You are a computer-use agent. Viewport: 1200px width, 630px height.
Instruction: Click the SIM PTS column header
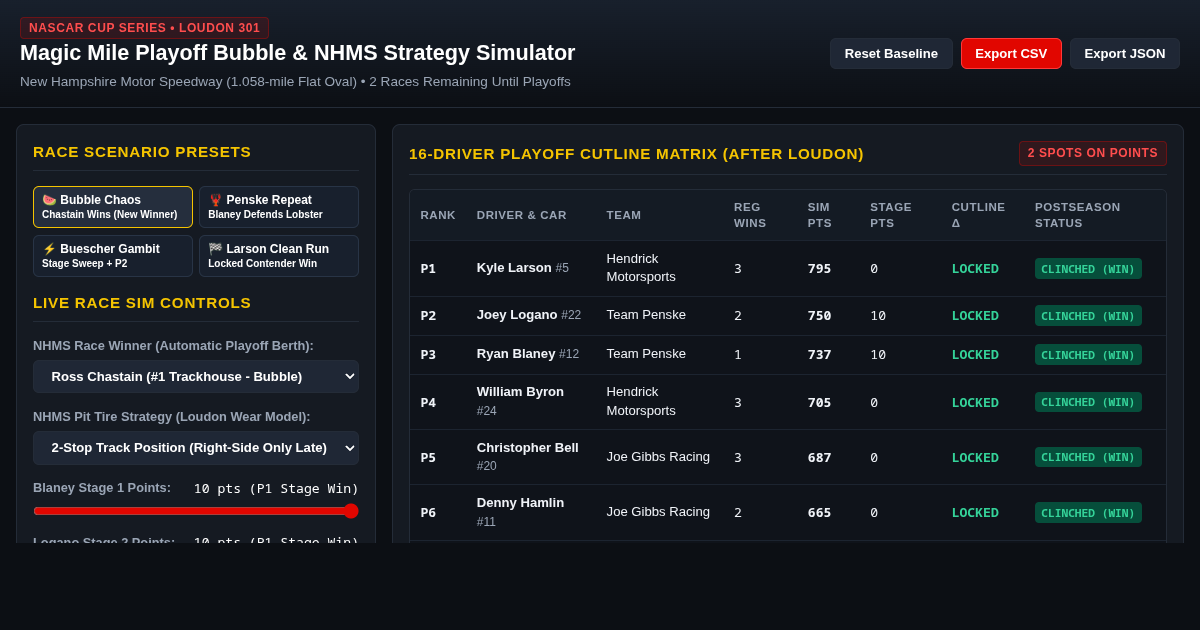pos(820,215)
